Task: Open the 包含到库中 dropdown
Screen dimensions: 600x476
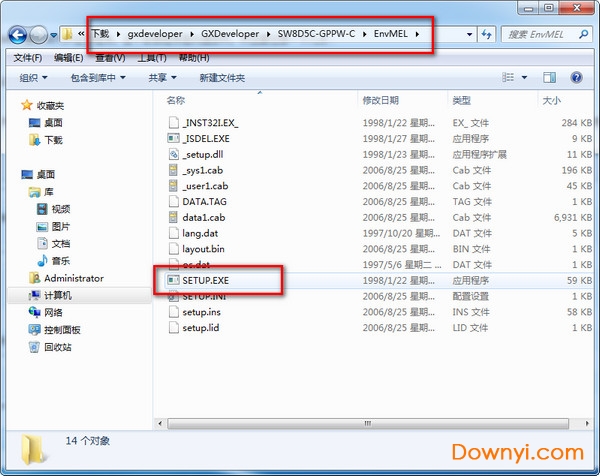Action: click(x=98, y=78)
